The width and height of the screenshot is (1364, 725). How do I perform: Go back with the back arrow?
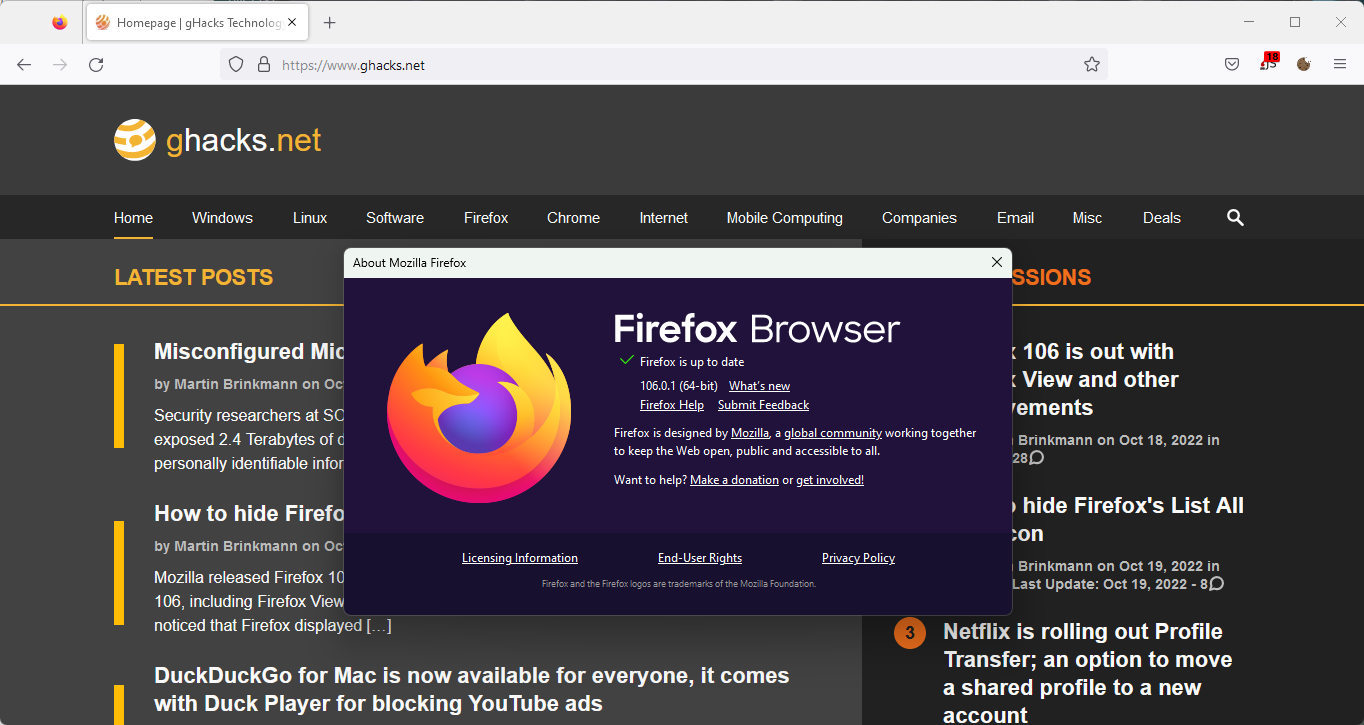point(24,64)
